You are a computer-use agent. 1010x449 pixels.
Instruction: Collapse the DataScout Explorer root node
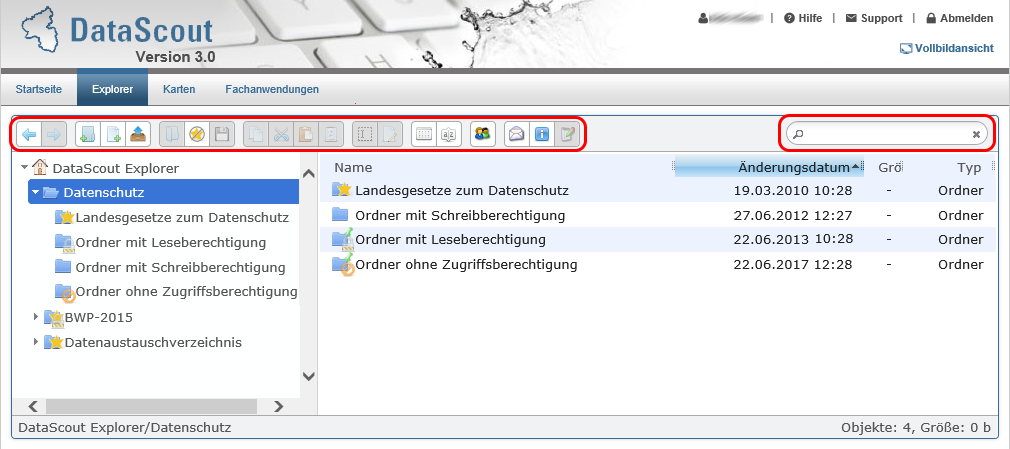(24, 167)
